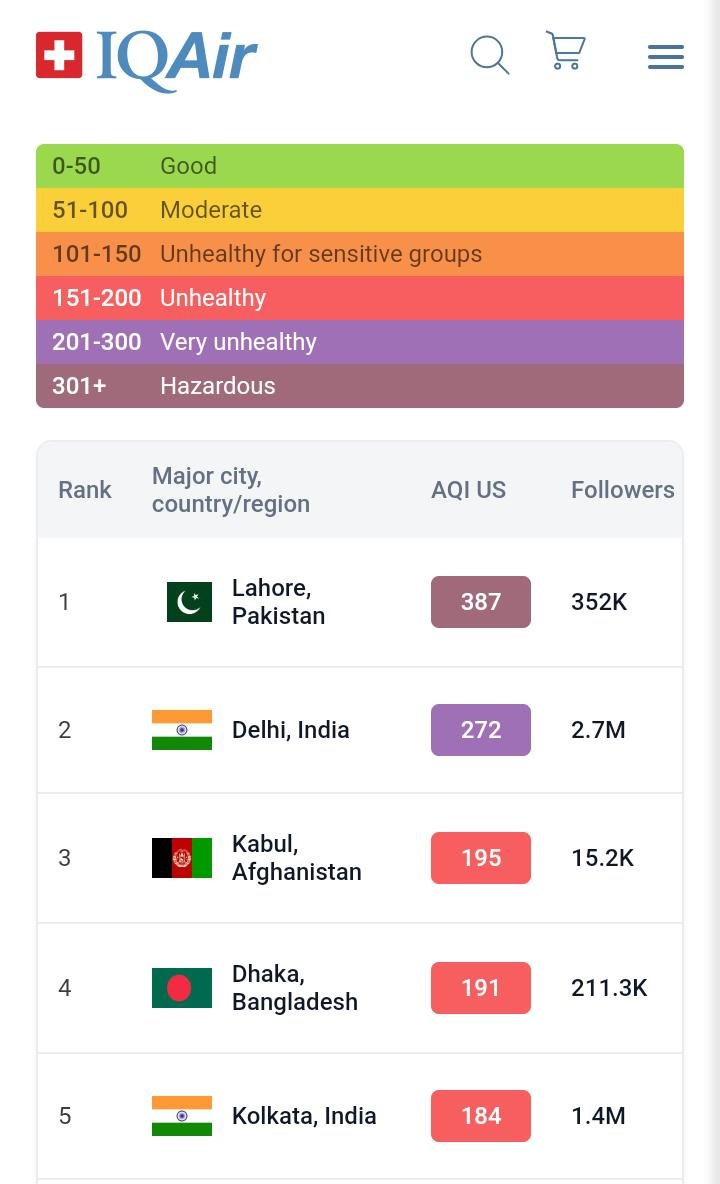Viewport: 720px width, 1184px height.
Task: Click the Bangladesh flag icon
Action: tap(182, 988)
